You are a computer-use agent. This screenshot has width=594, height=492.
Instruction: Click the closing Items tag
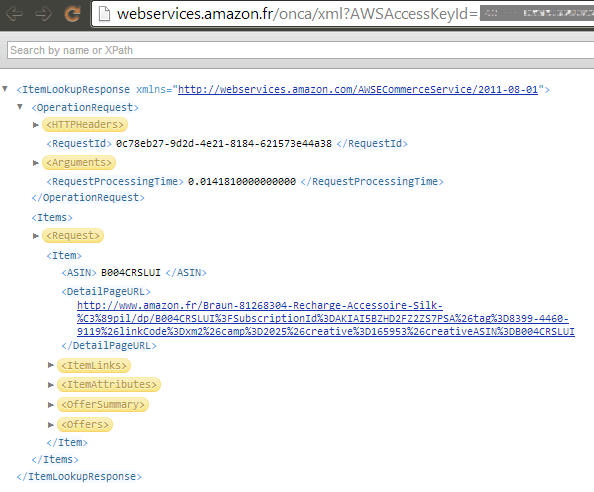tap(55, 459)
